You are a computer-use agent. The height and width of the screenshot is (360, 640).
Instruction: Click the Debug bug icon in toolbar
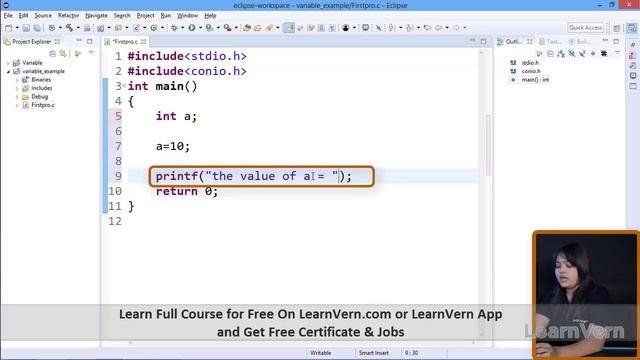[x=174, y=28]
